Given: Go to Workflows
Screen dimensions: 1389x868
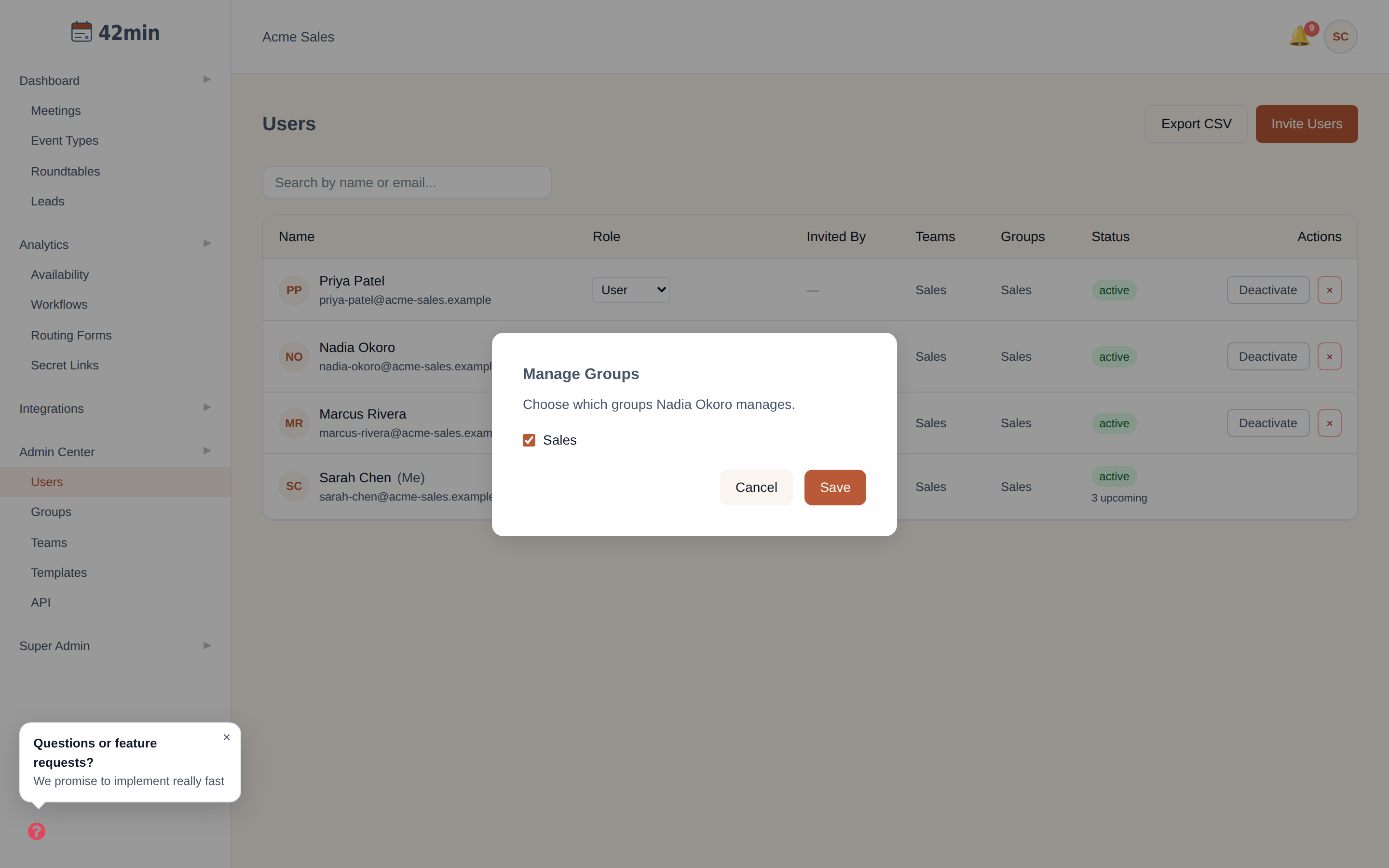Looking at the screenshot, I should click(59, 304).
